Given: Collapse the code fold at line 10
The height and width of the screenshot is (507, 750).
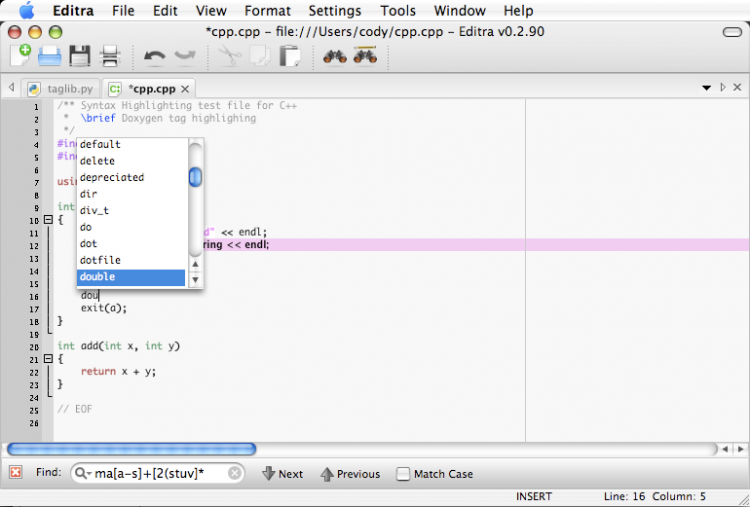Looking at the screenshot, I should [x=48, y=220].
